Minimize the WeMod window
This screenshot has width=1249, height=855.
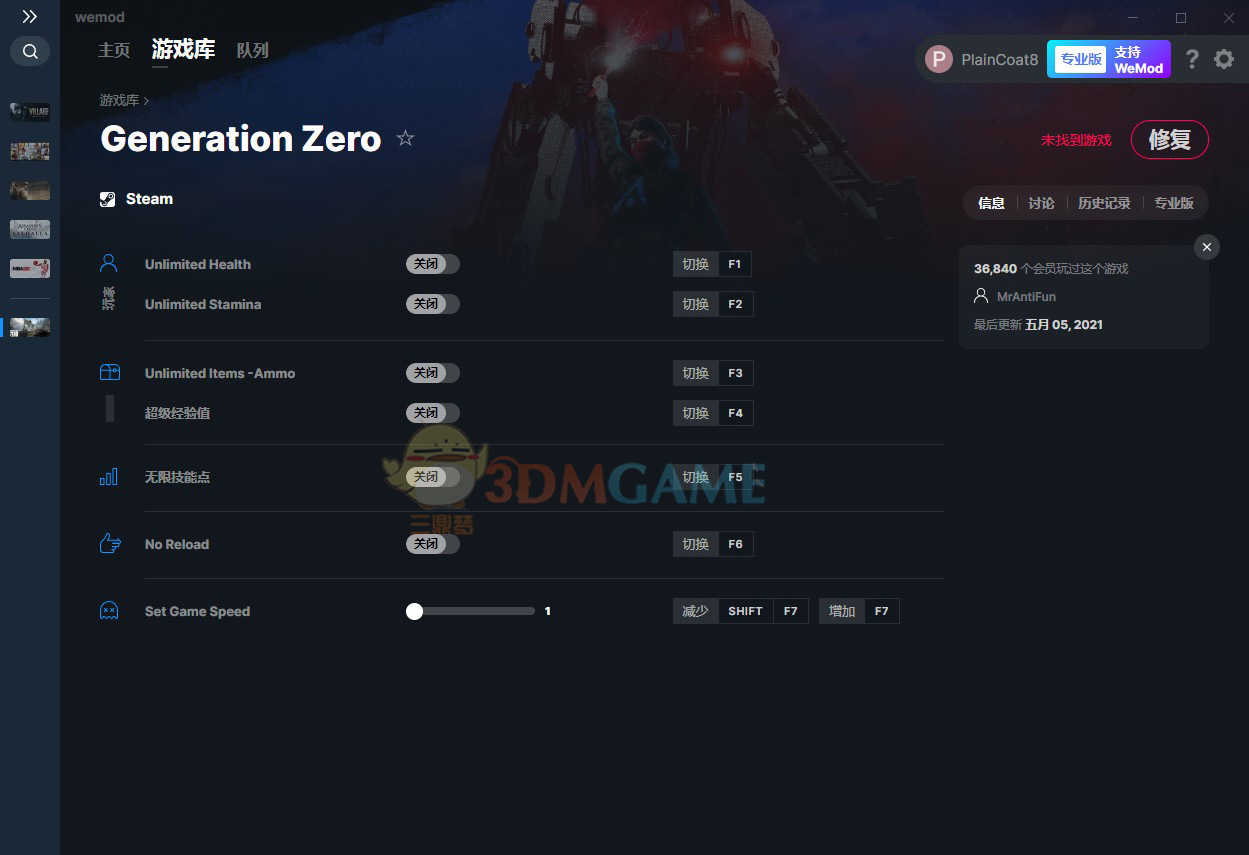(1133, 18)
